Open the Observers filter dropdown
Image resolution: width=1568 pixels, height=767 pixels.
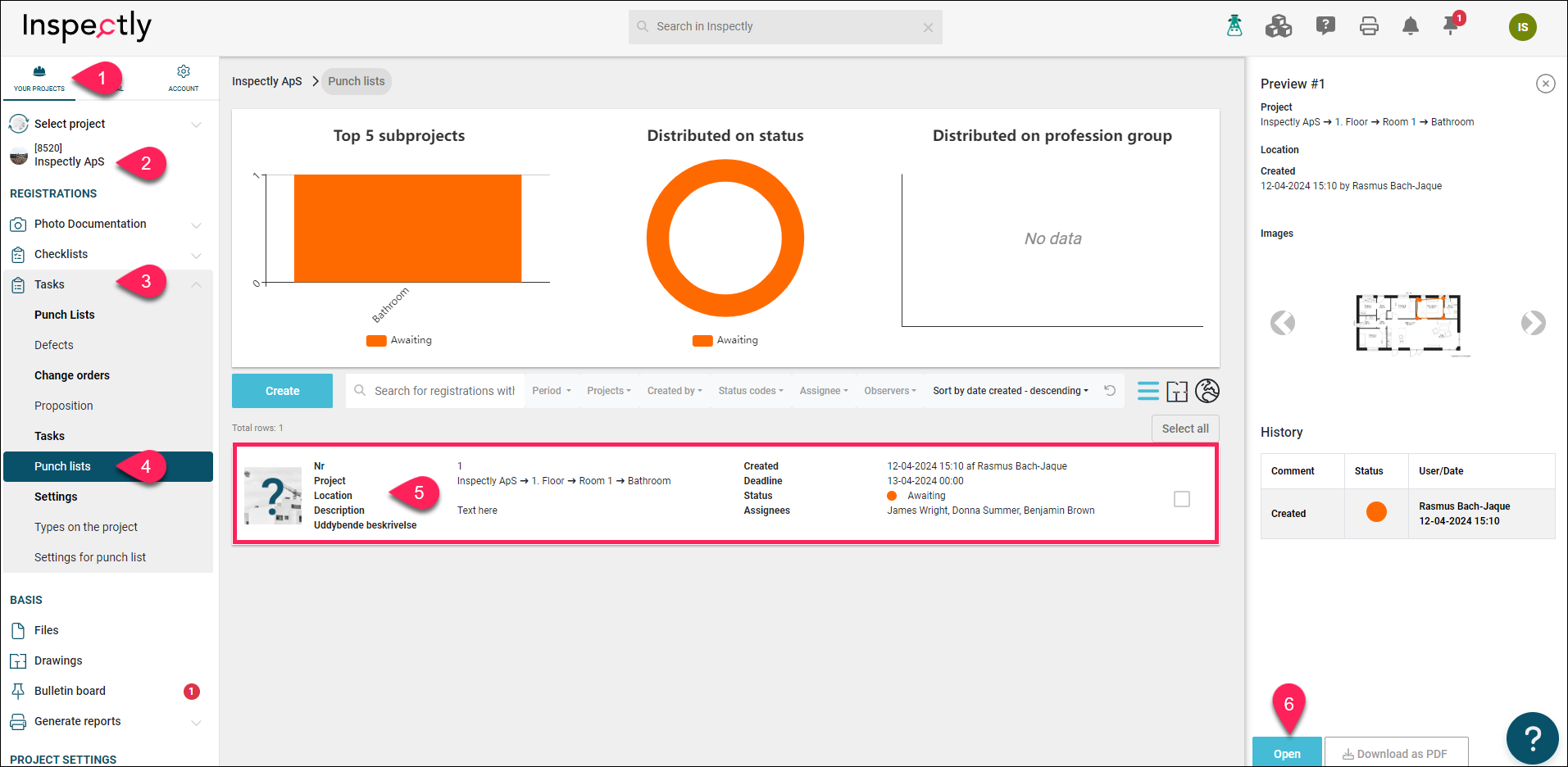890,391
